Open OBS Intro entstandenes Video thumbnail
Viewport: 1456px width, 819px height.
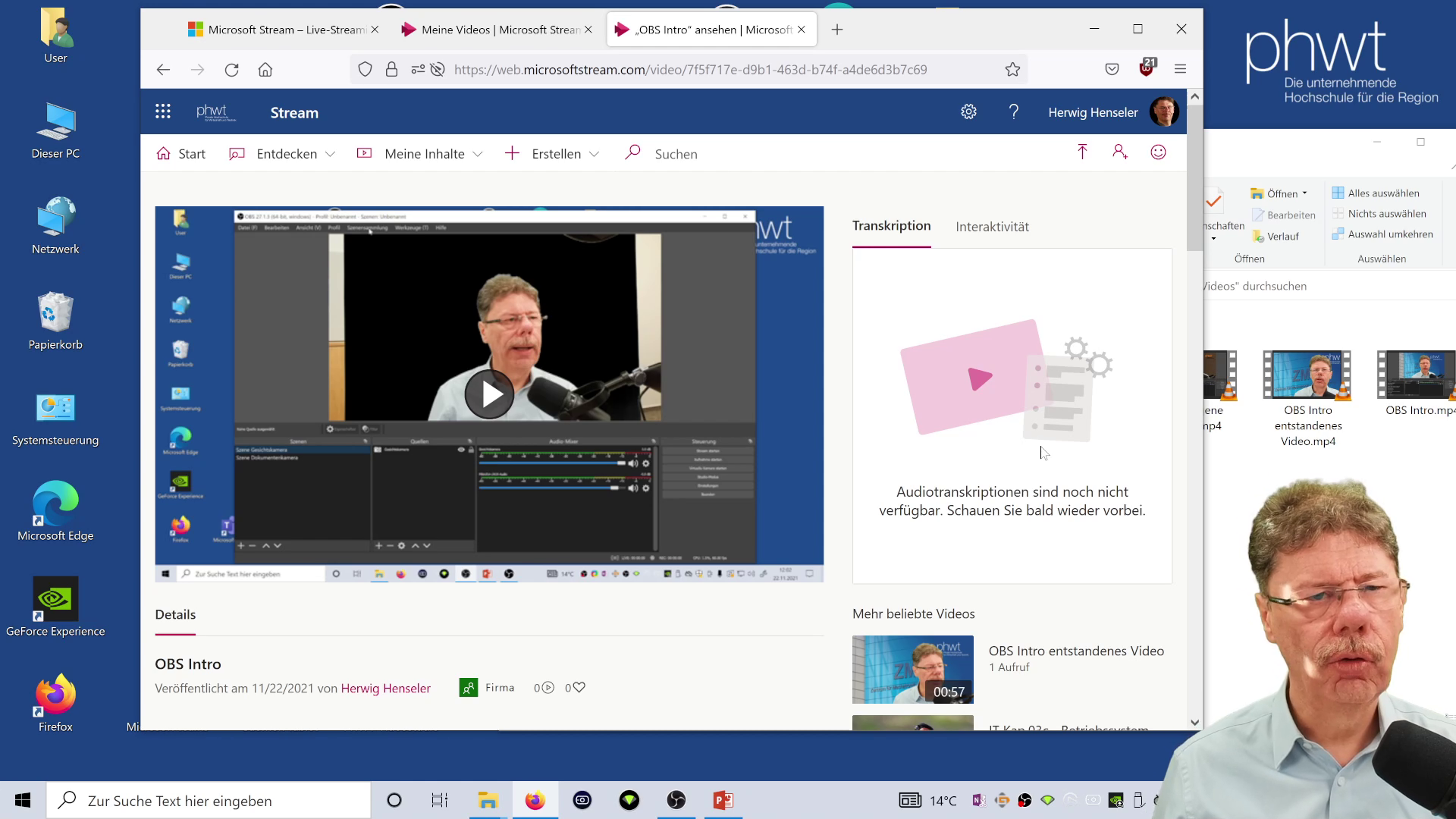[912, 670]
